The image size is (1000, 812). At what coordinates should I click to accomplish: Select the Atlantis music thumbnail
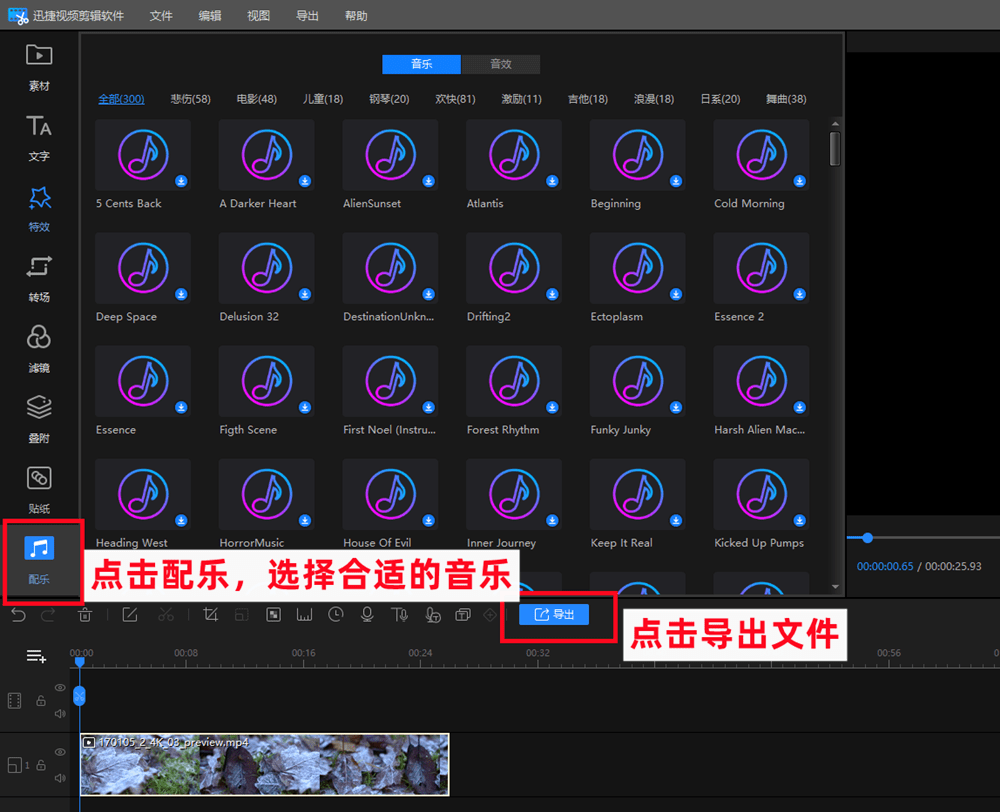point(513,155)
